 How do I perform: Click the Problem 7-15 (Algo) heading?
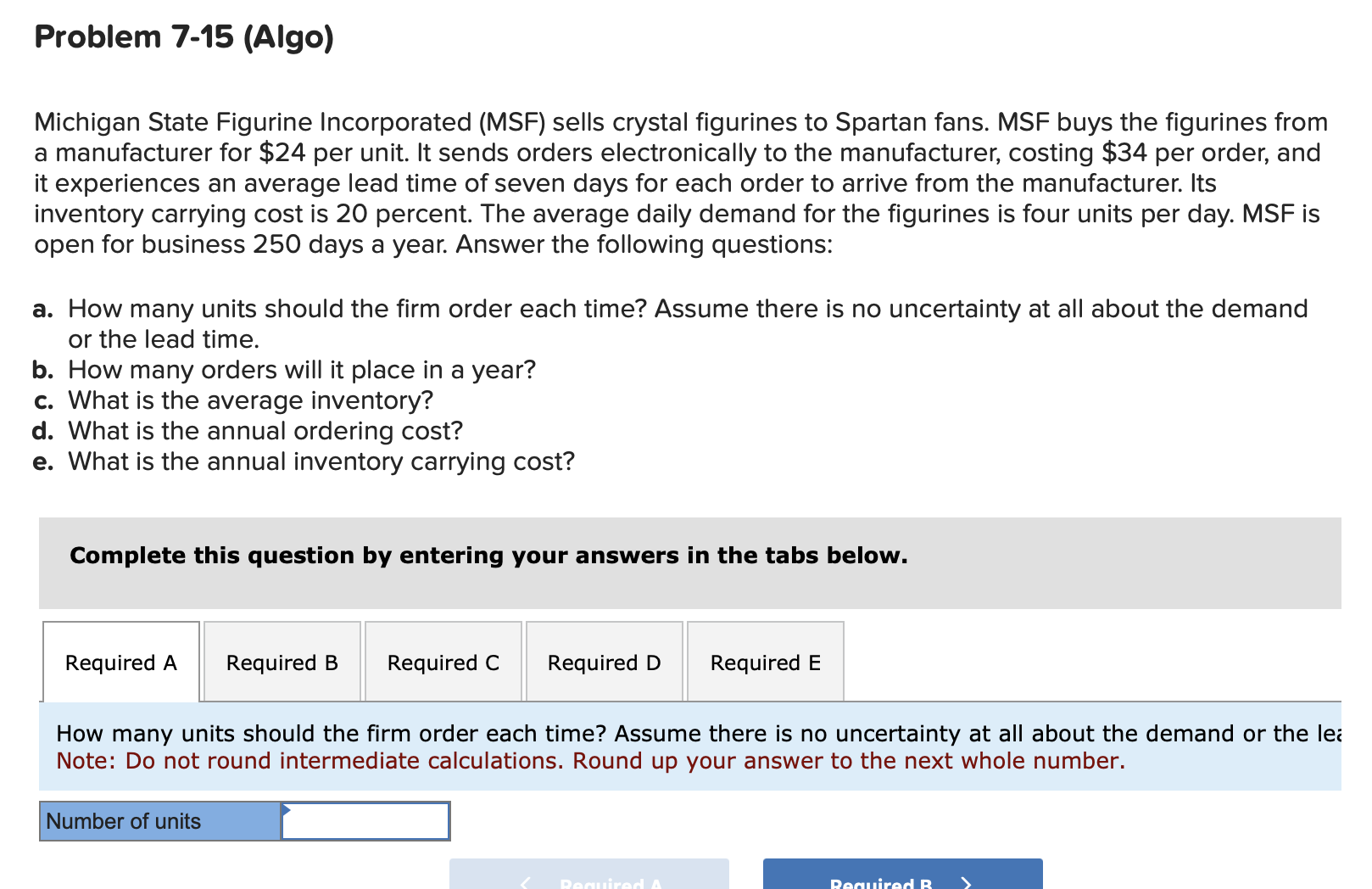point(184,37)
